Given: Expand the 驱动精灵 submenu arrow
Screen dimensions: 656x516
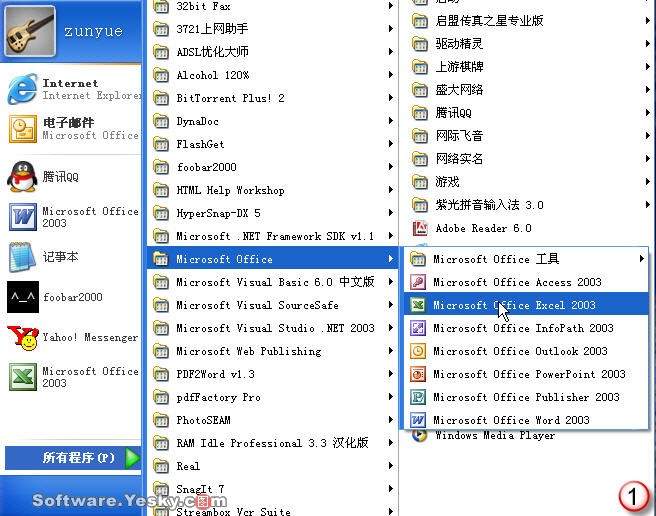Looking at the screenshot, I should point(648,44).
